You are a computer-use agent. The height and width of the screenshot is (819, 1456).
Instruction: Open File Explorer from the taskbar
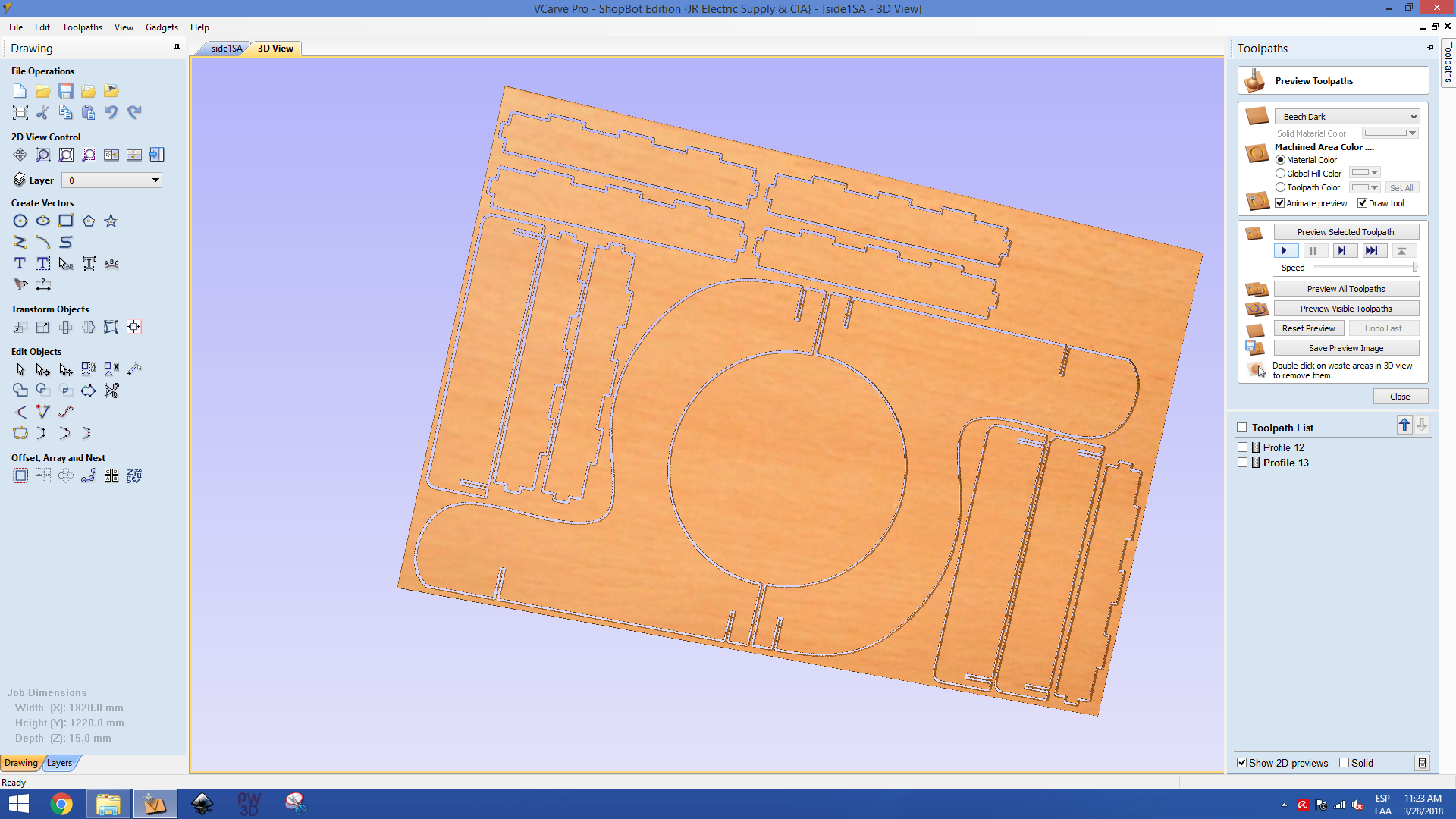tap(108, 804)
